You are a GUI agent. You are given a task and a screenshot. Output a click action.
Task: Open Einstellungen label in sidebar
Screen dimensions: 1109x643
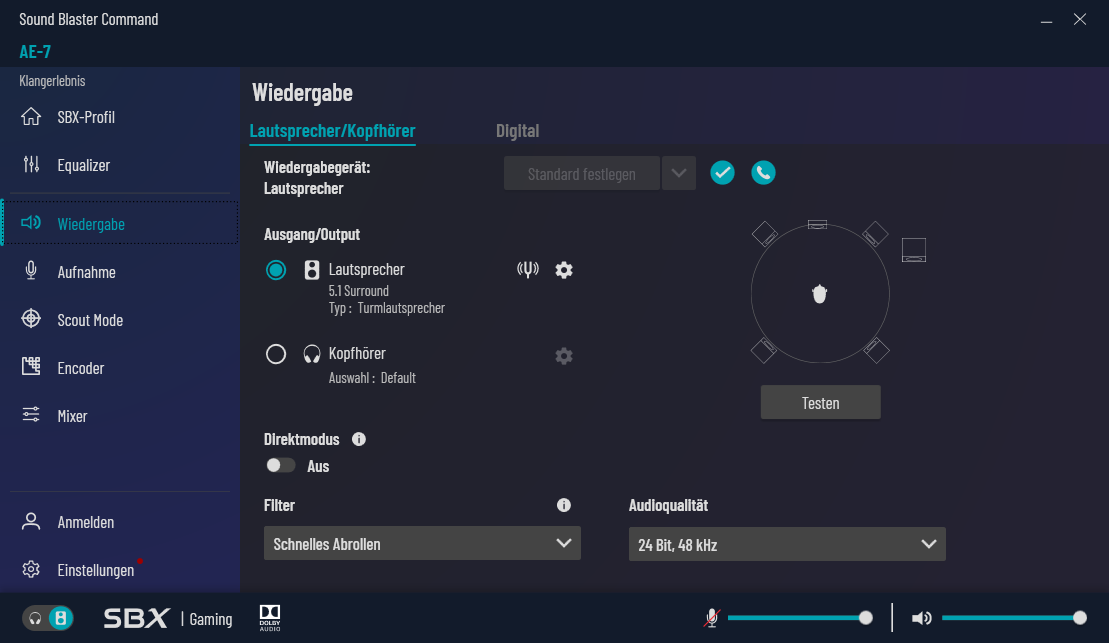[95, 570]
